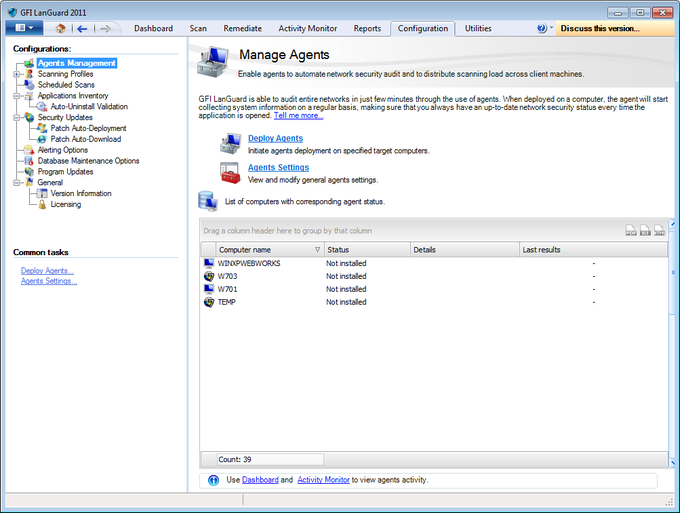Select Database Maintenance Options tree item
Viewport: 680px width, 513px height.
pyautogui.click(x=88, y=161)
